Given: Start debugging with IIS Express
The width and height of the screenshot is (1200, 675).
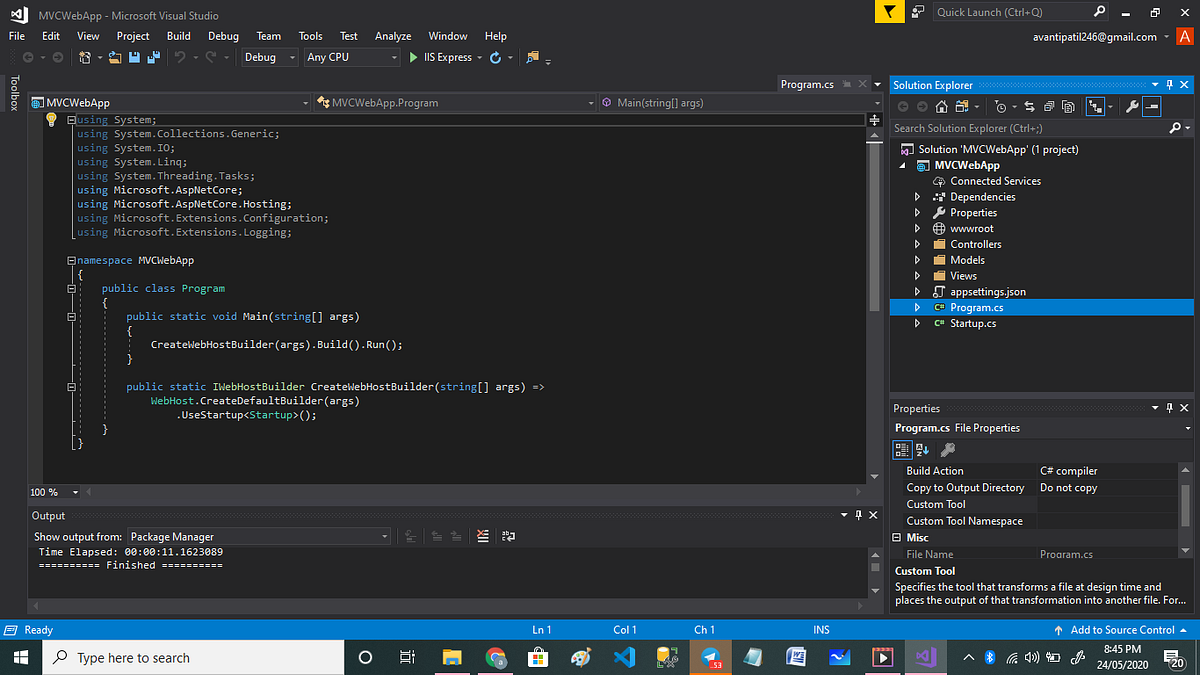Looking at the screenshot, I should point(440,57).
